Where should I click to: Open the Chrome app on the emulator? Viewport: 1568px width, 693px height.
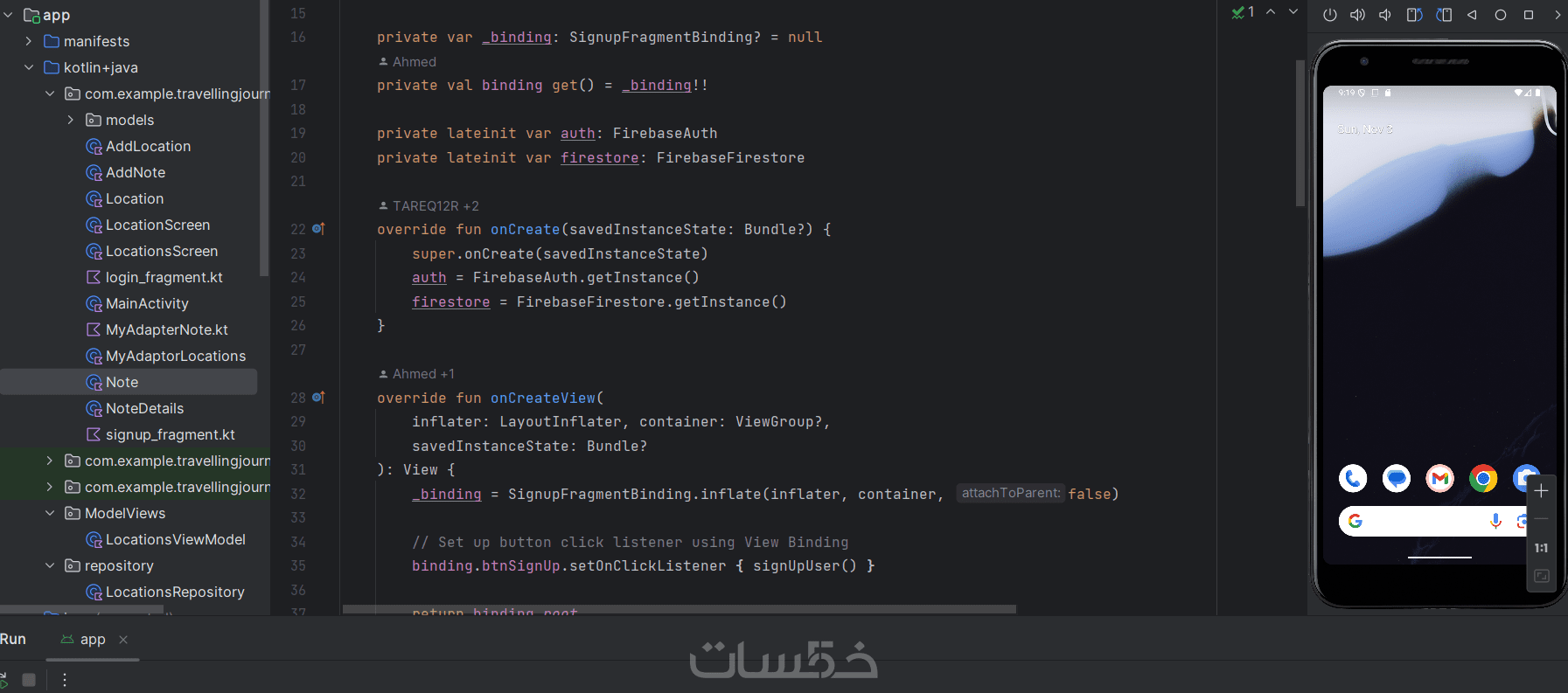(x=1483, y=479)
